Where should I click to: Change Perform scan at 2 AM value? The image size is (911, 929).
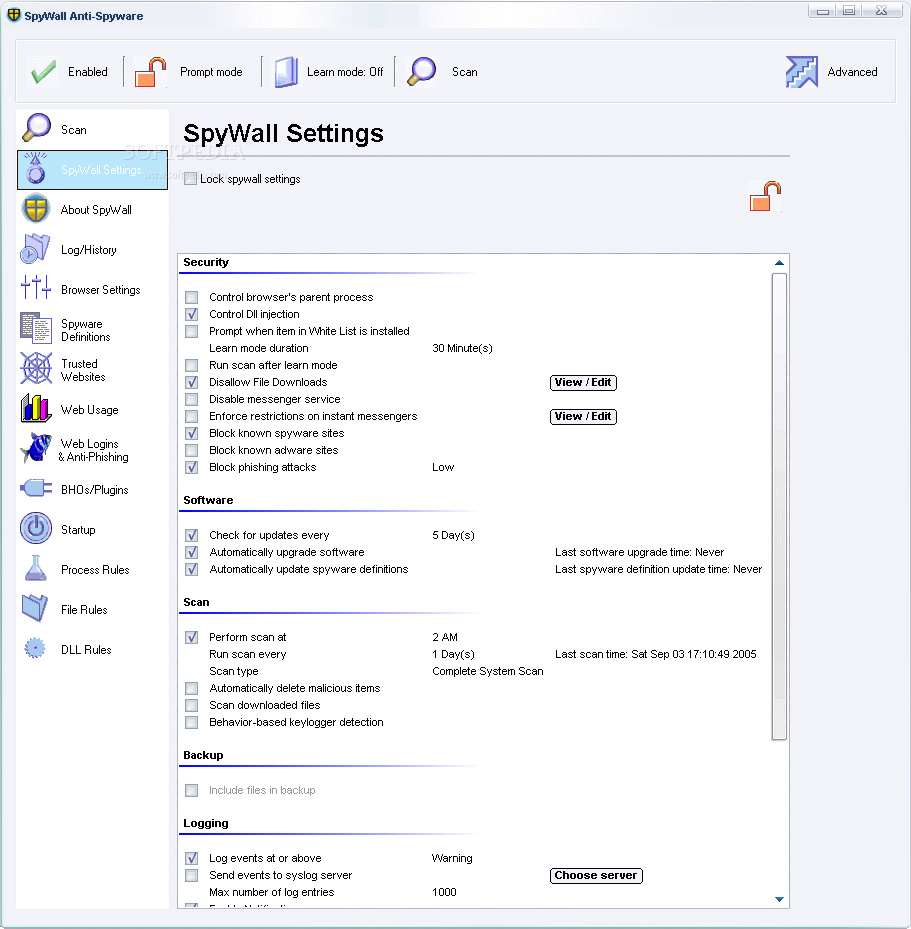pyautogui.click(x=445, y=638)
